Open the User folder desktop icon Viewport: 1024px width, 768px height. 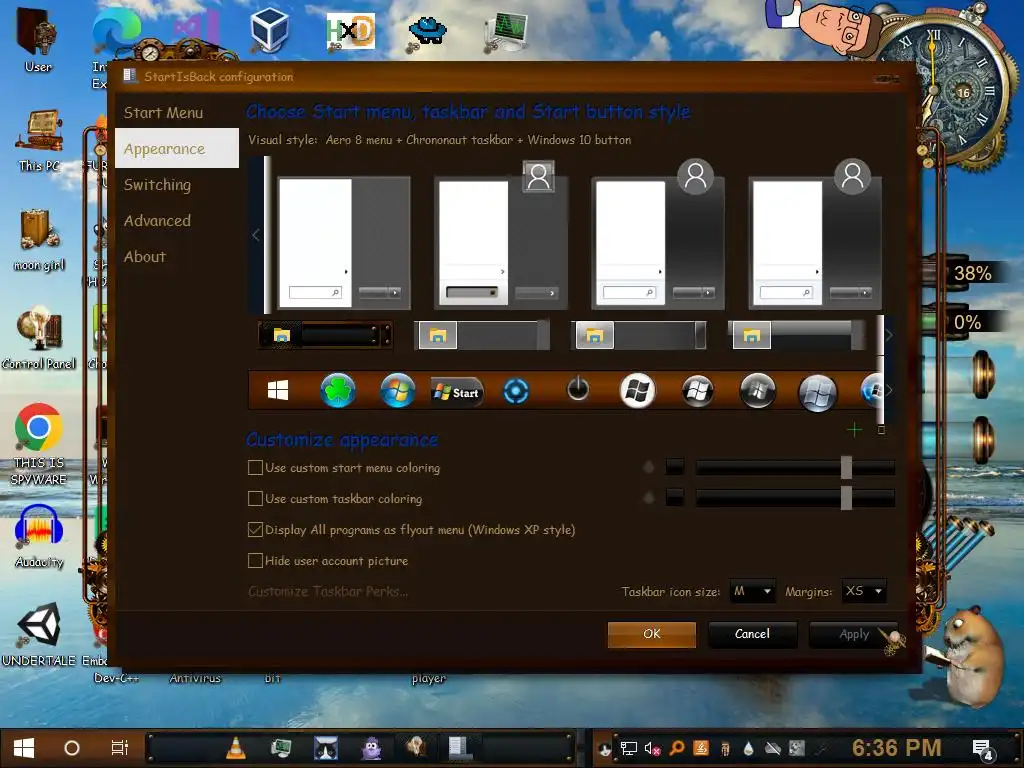click(39, 39)
